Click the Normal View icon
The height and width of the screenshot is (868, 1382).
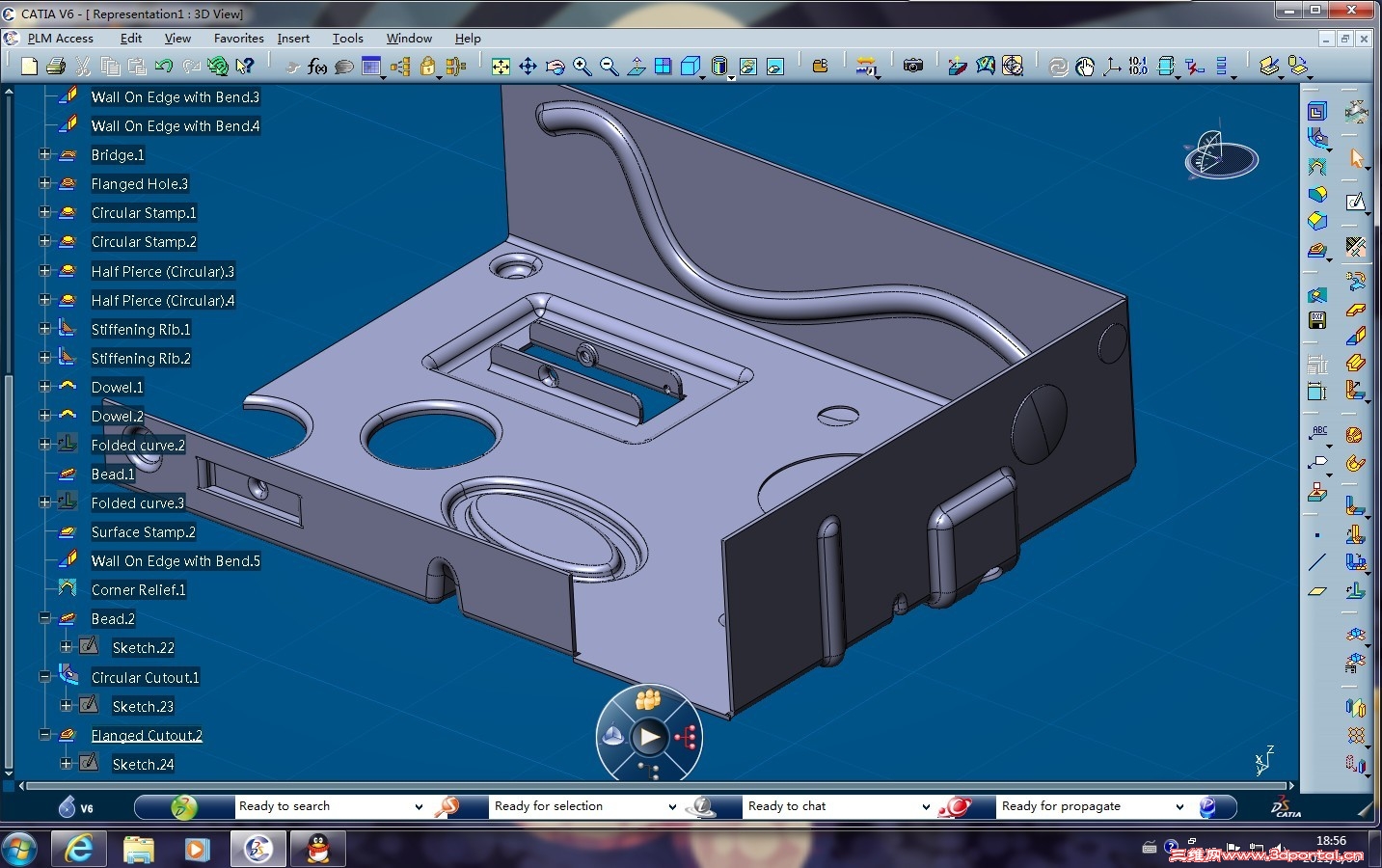[636, 66]
